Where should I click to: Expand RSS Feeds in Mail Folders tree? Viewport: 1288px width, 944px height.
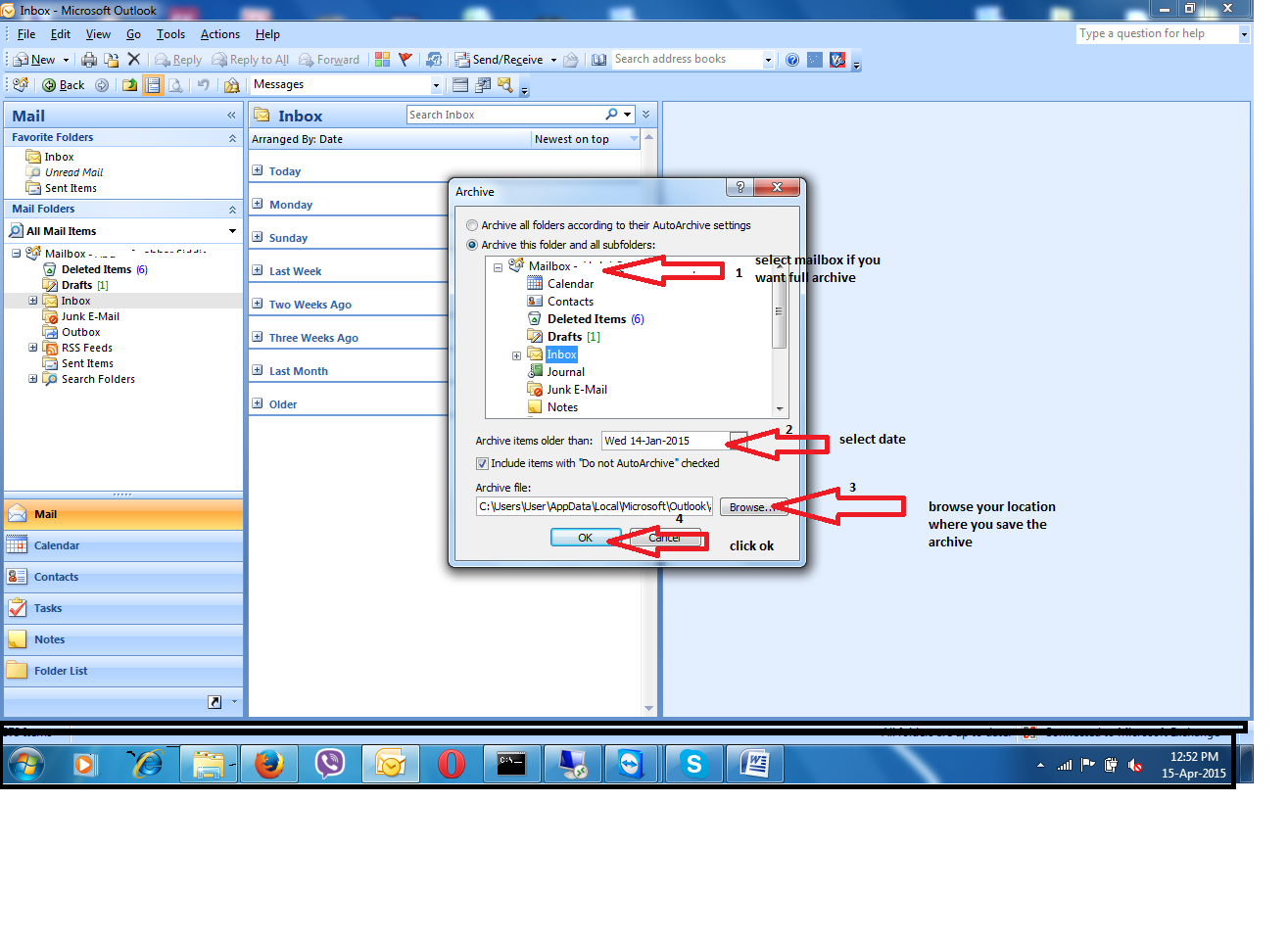[32, 348]
